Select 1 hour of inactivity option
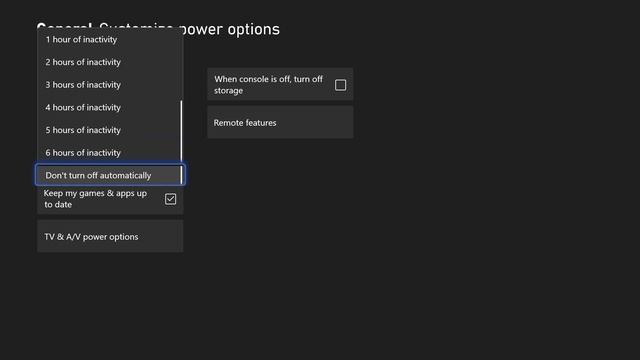 pos(109,40)
